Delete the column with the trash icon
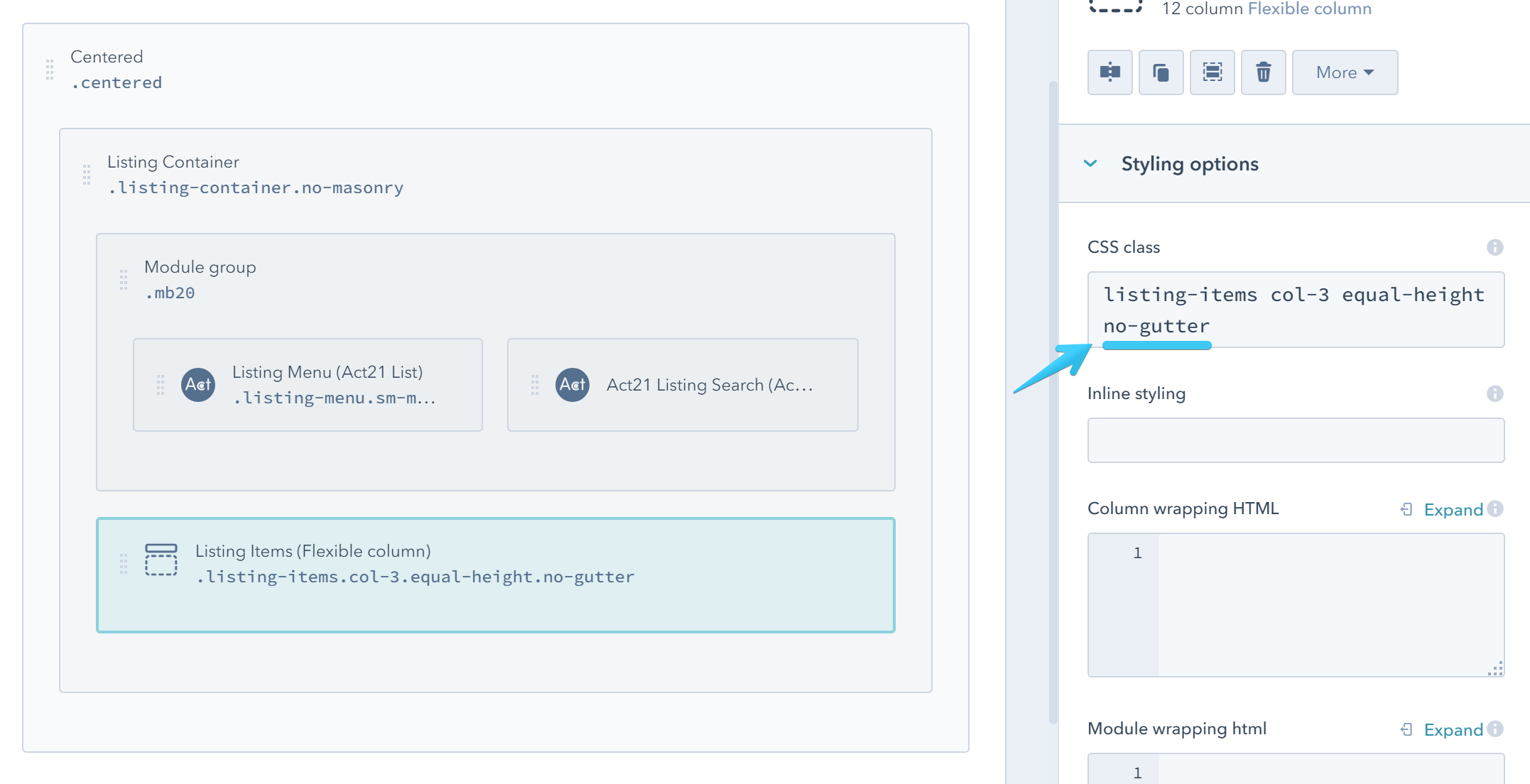The image size is (1530, 784). point(1263,72)
